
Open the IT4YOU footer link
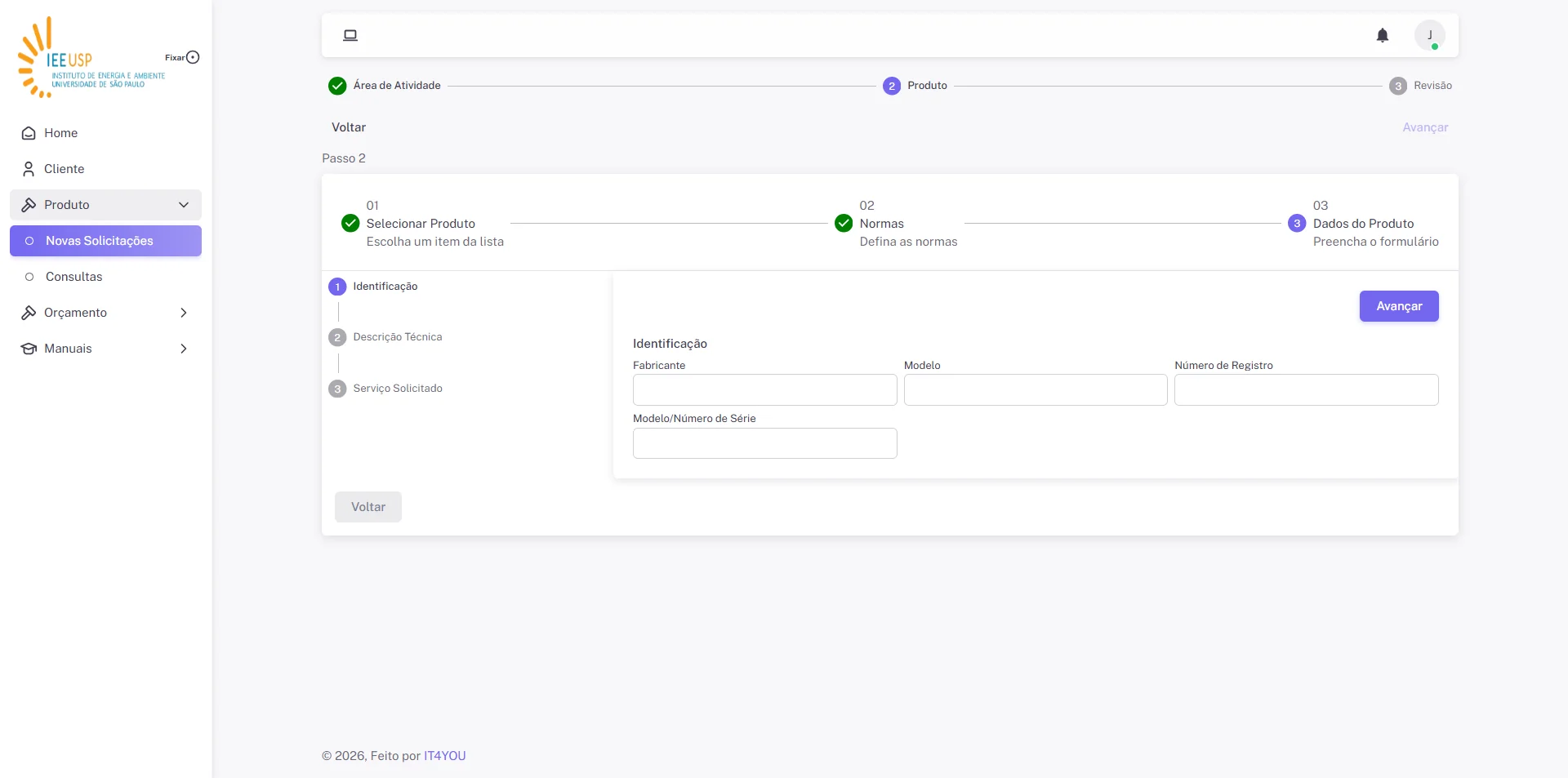tap(445, 756)
